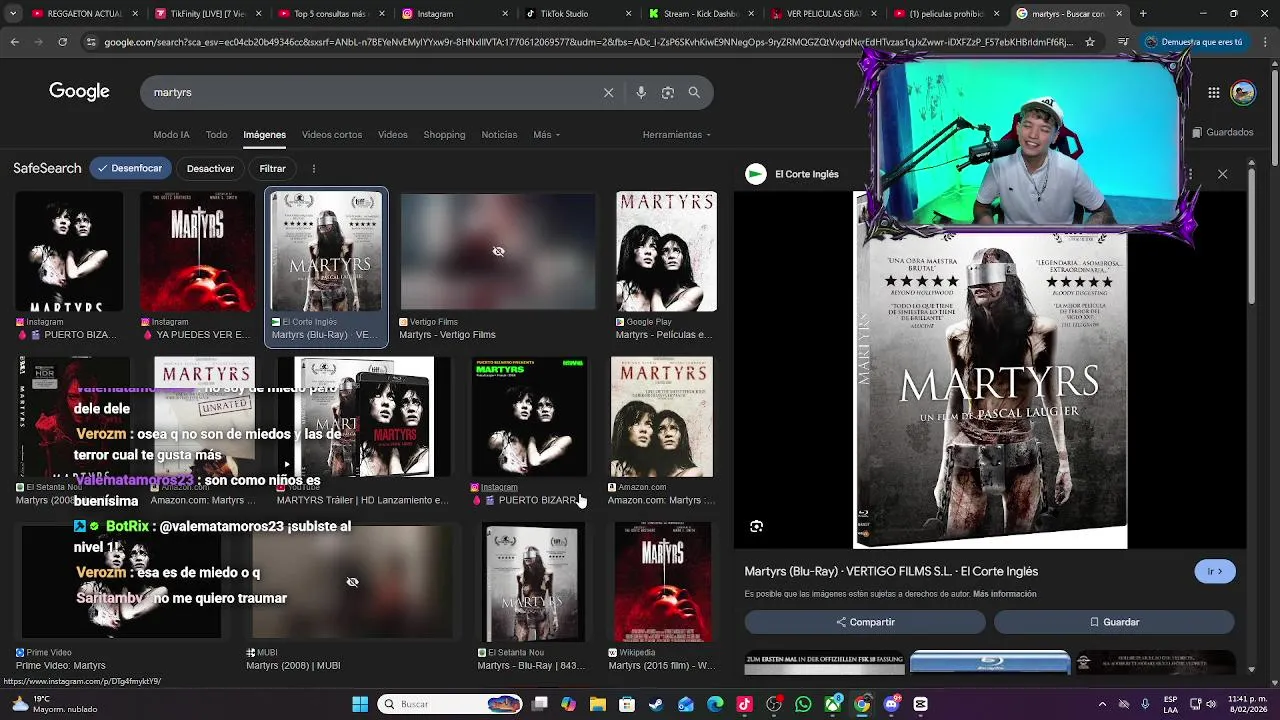Open Steam from the taskbar
This screenshot has width=1280, height=720.
[656, 704]
